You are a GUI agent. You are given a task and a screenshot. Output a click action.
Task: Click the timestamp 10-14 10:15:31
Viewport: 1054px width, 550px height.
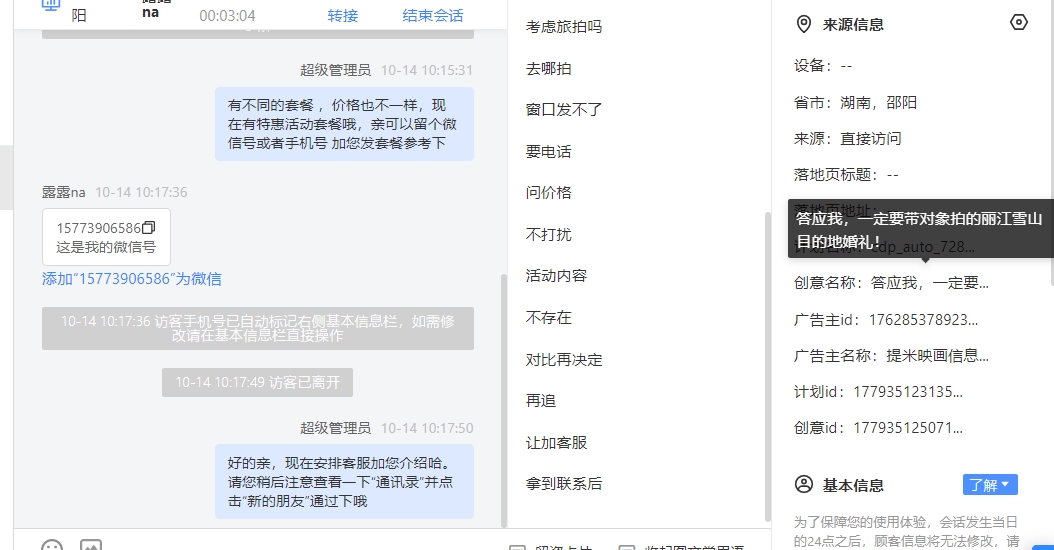(x=427, y=70)
